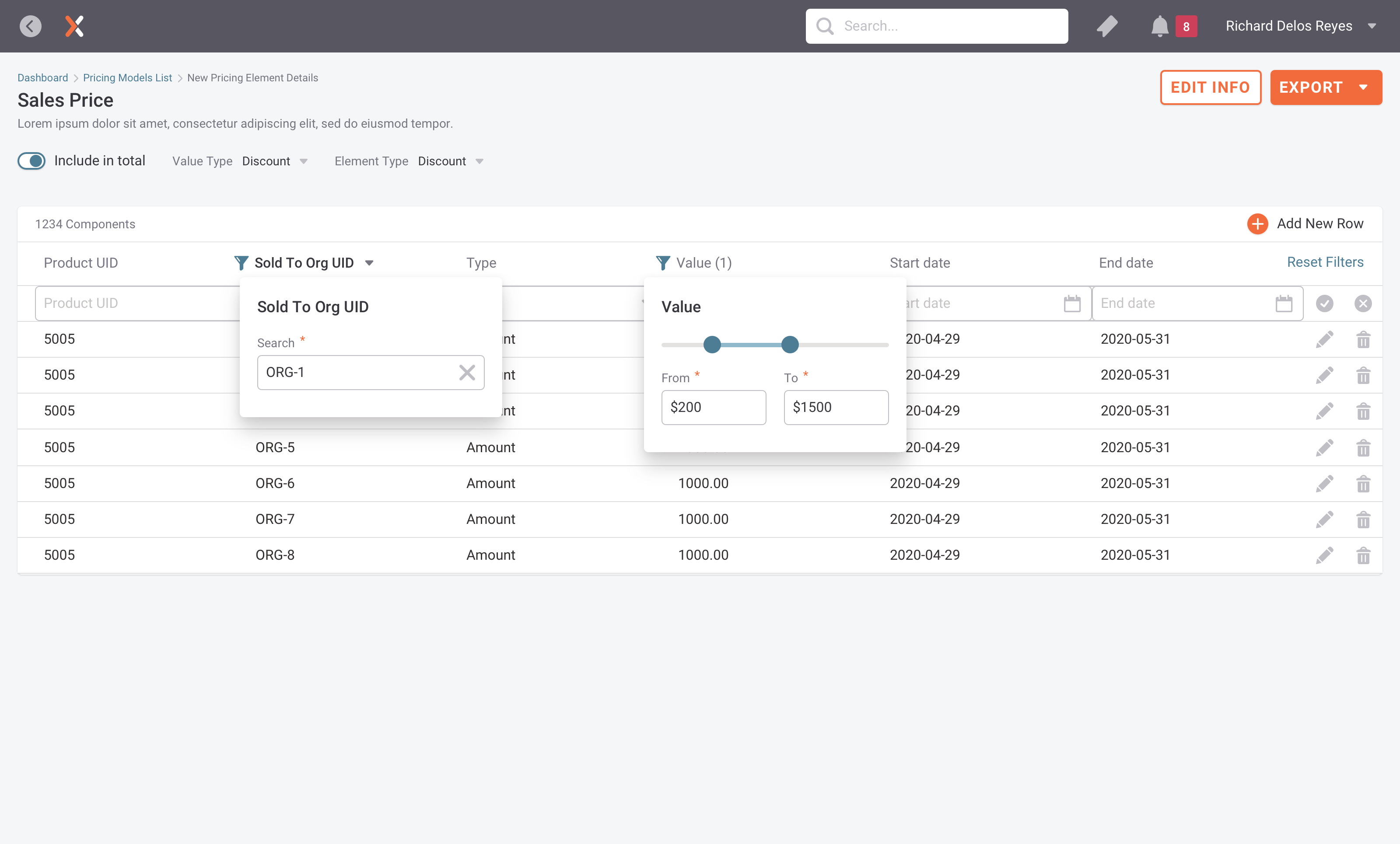Focus the top Search... field
The image size is (1400, 844).
click(x=937, y=26)
